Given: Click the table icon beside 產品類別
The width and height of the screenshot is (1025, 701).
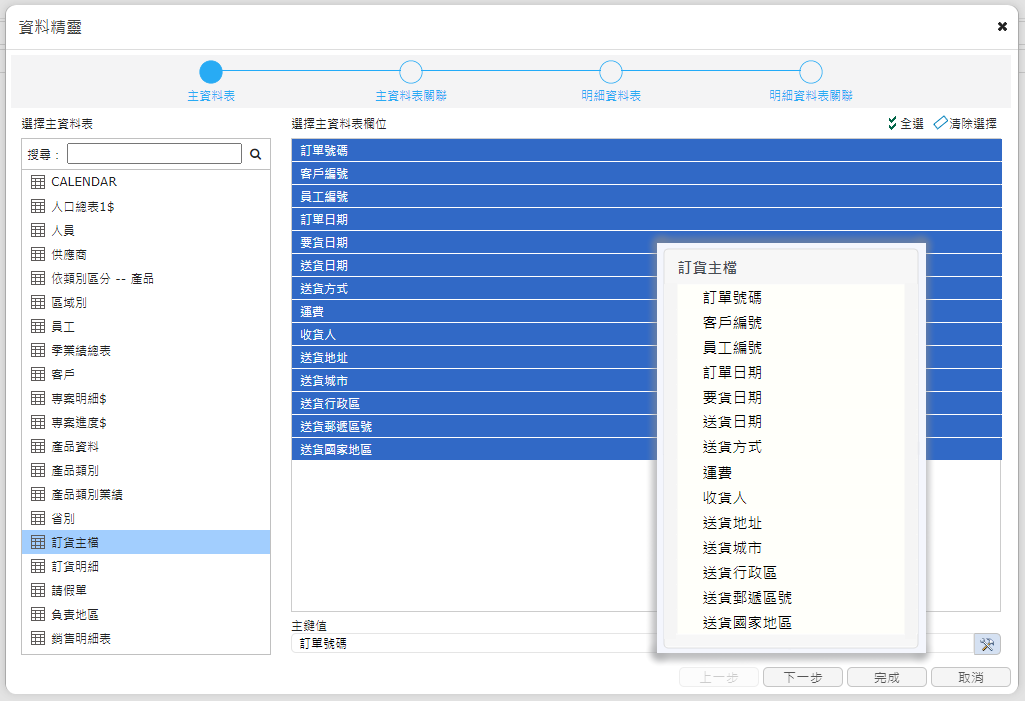Looking at the screenshot, I should coord(38,470).
